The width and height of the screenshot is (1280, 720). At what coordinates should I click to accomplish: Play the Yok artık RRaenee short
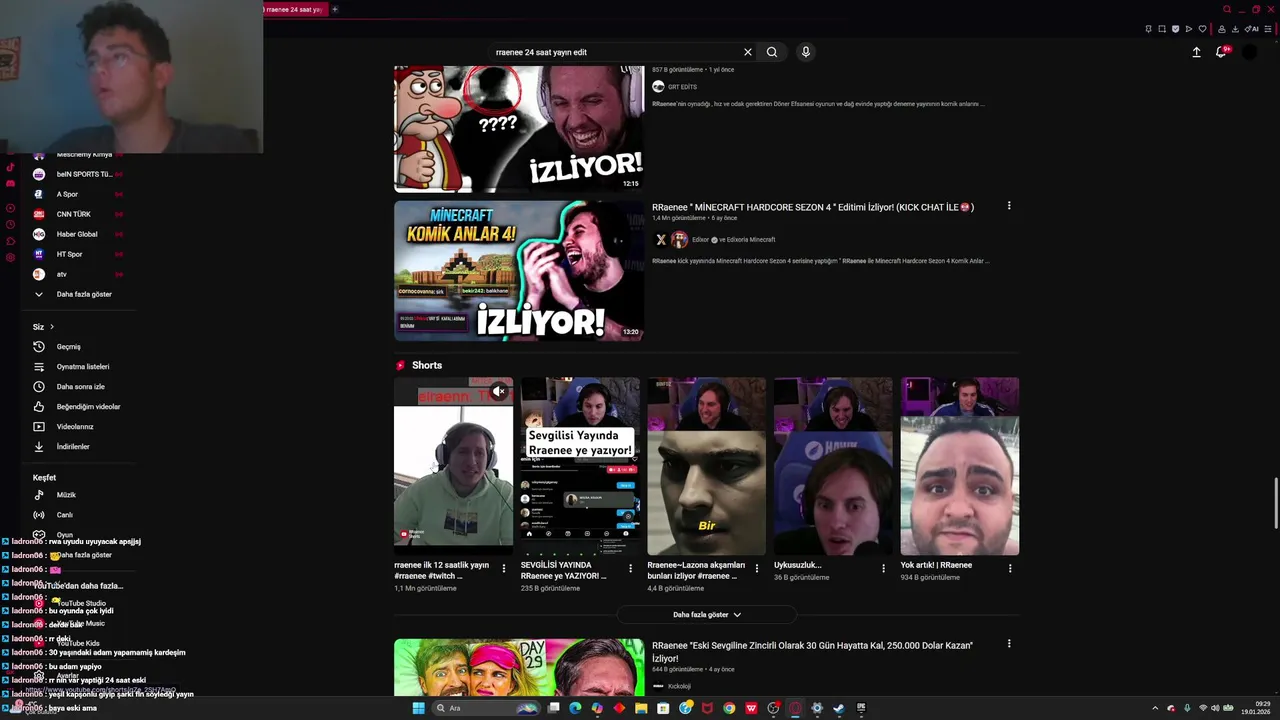(960, 466)
